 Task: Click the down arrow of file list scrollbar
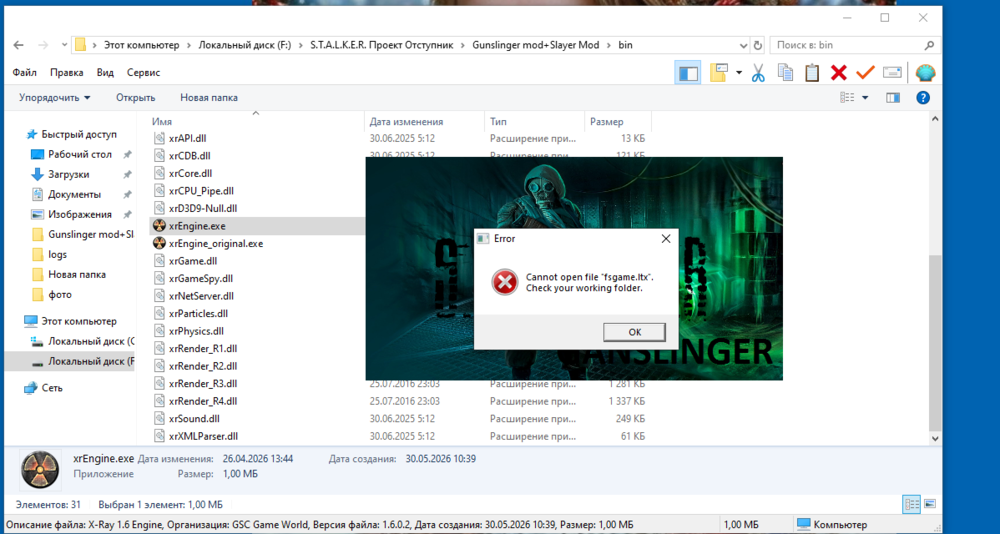[934, 438]
